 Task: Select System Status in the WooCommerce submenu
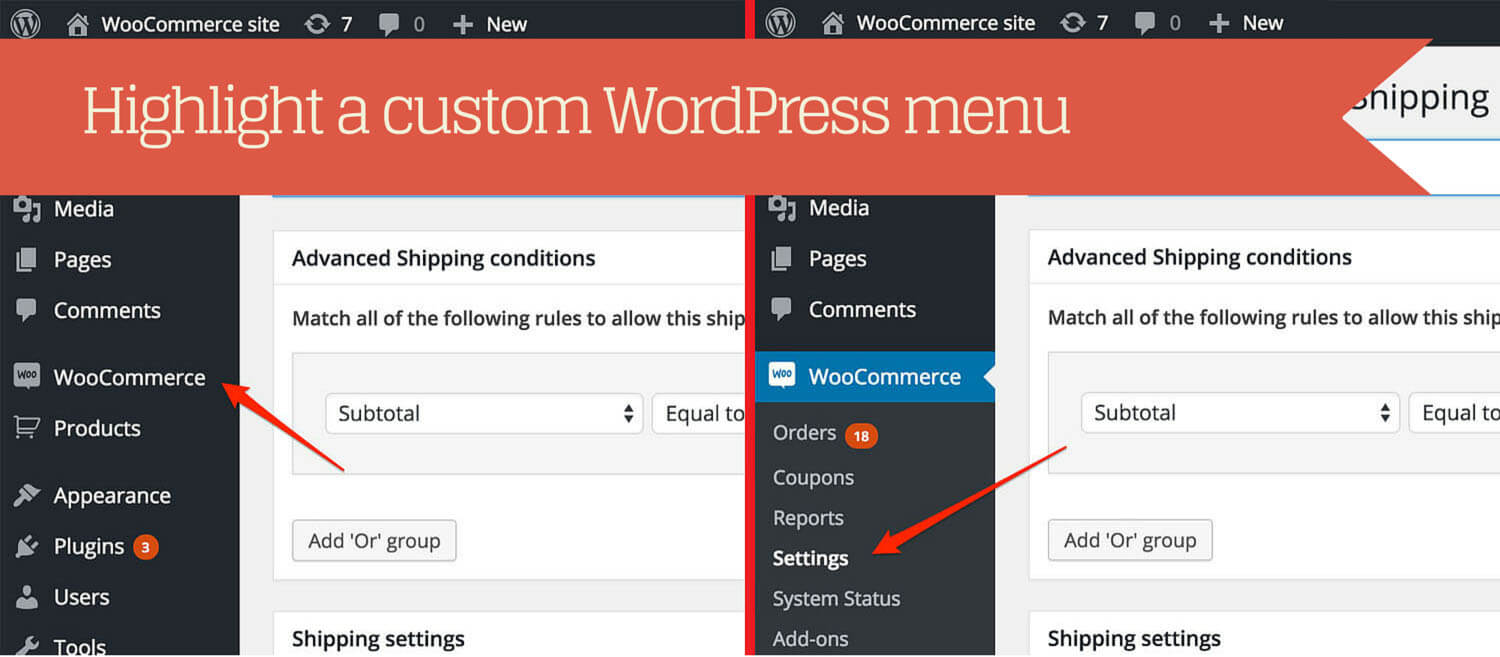(836, 598)
